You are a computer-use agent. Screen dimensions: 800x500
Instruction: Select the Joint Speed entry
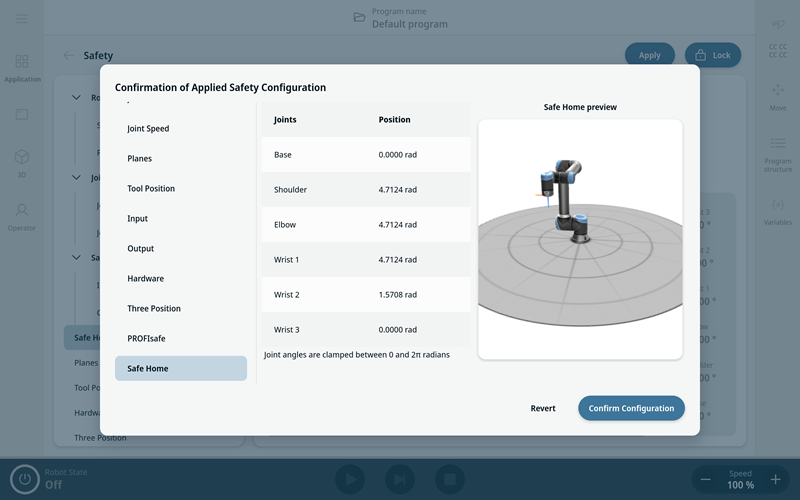(181, 128)
